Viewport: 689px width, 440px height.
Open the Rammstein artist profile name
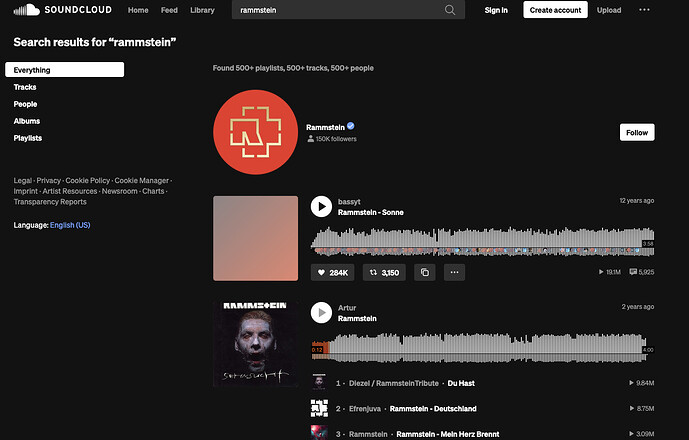pos(325,127)
